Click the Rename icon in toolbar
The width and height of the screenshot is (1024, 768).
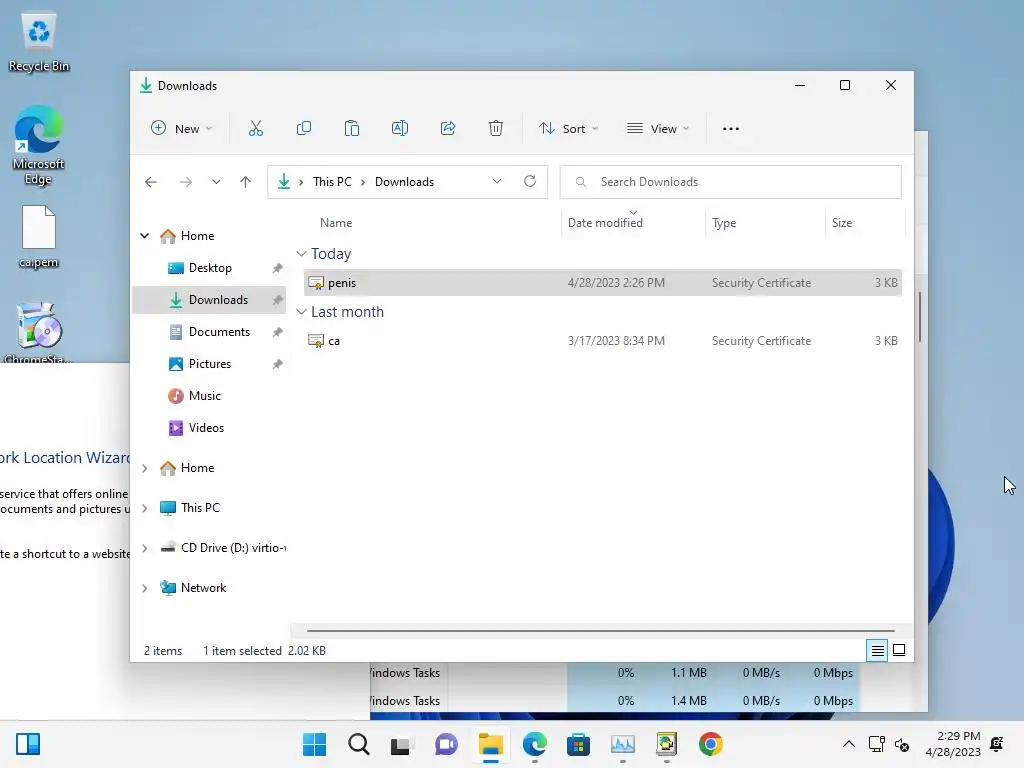pos(400,129)
